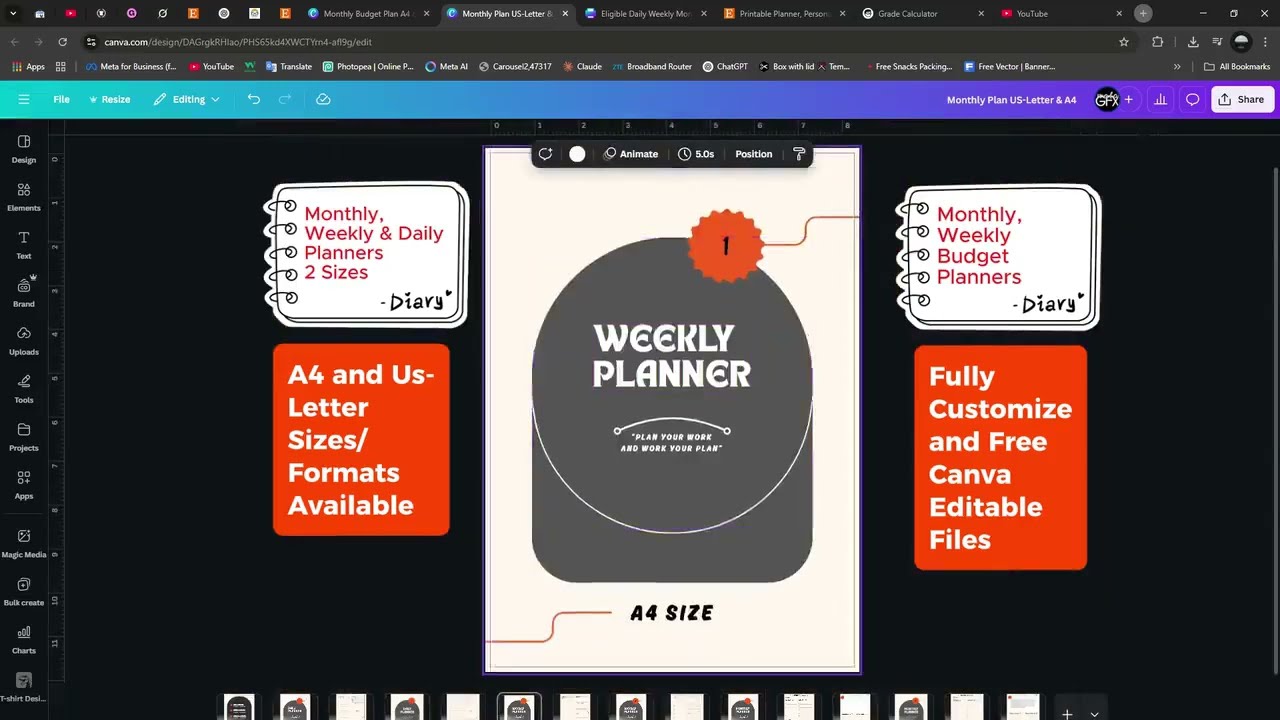
Task: Open the ChatGPT bookmark
Action: (725, 67)
